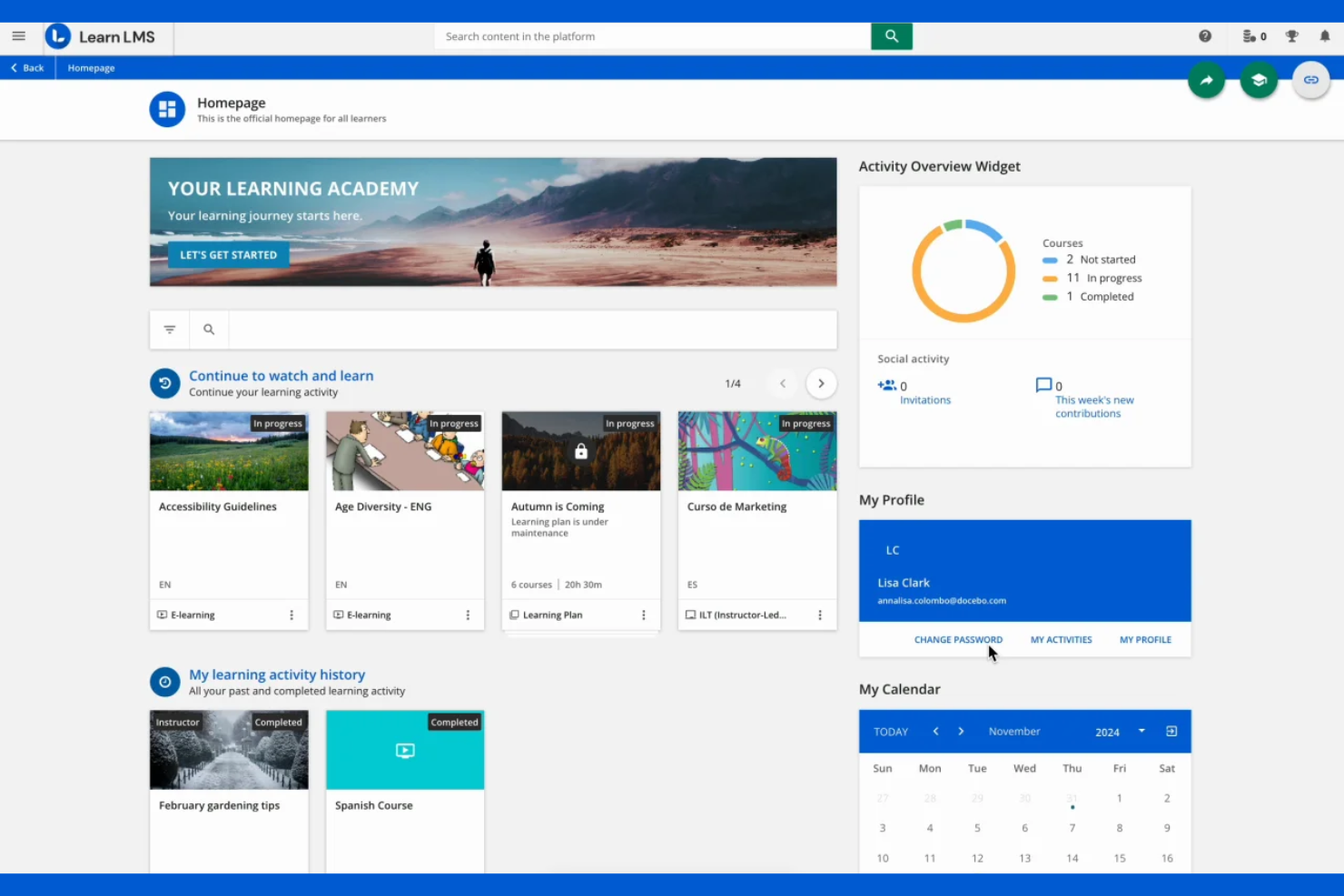Open options menu on Accessibility Guidelines card
Screen dimensions: 1344x896
(292, 615)
